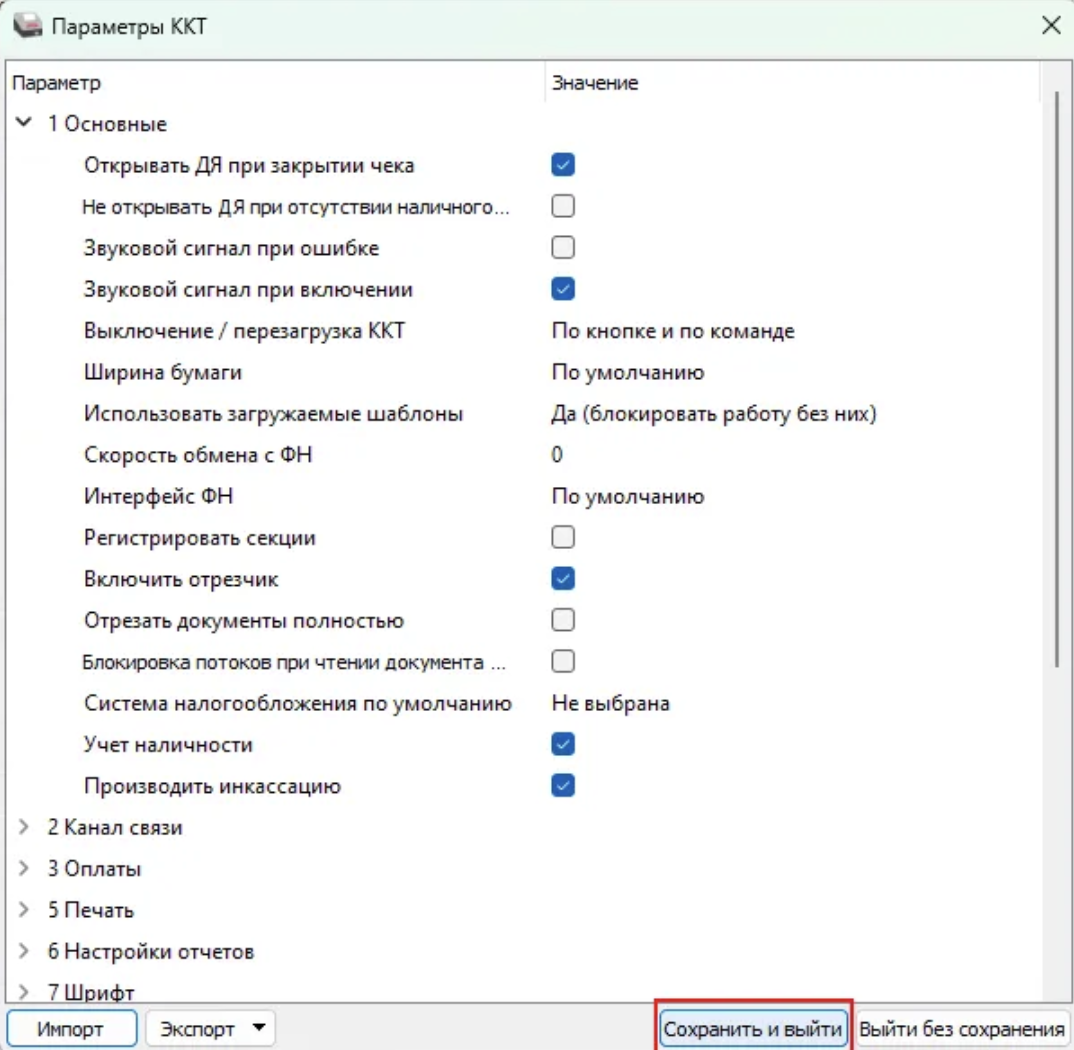Click Выйти без сохранения button
This screenshot has width=1074, height=1050.
click(x=962, y=1028)
